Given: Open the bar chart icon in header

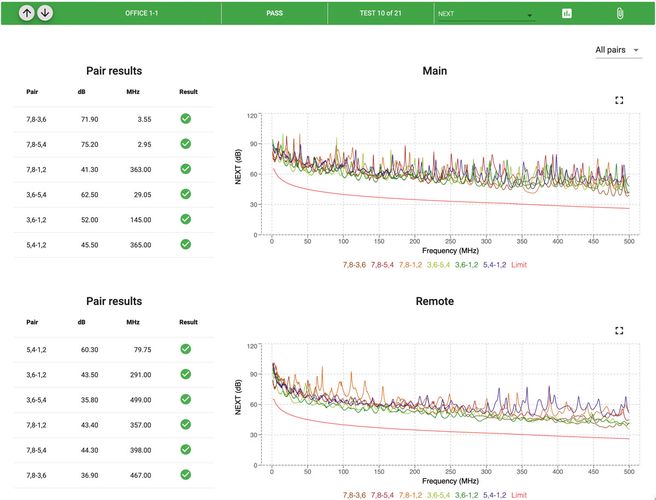Looking at the screenshot, I should tap(567, 14).
